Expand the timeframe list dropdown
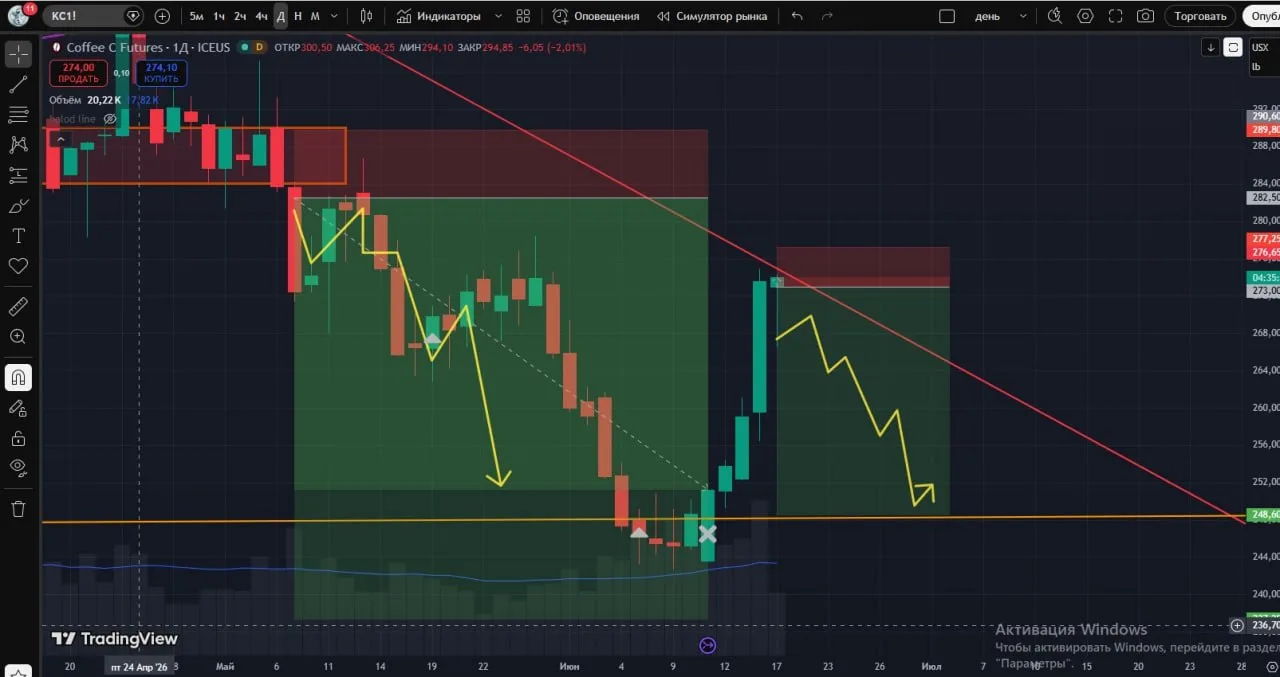The image size is (1280, 677). click(x=334, y=16)
